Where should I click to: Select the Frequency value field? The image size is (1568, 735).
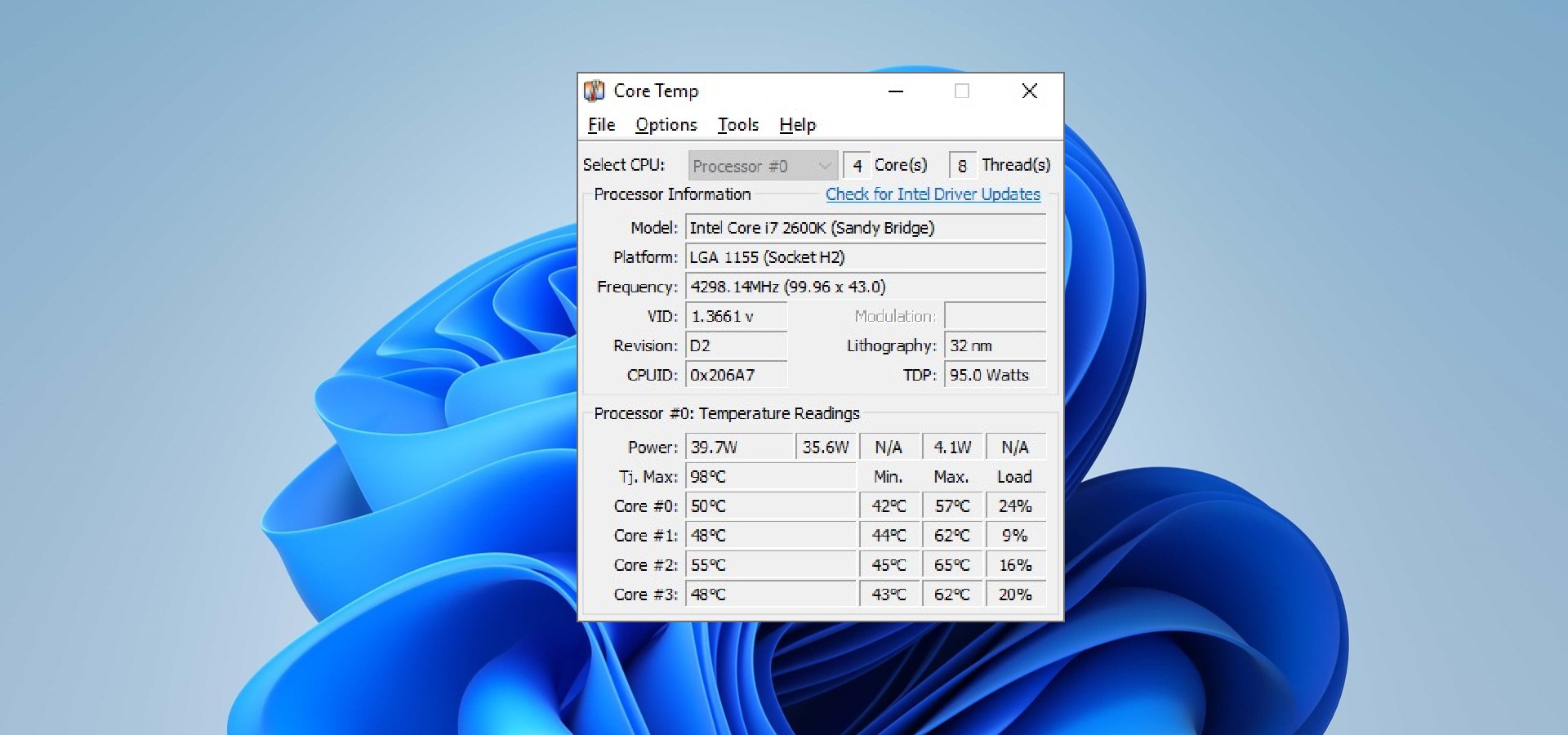(865, 287)
